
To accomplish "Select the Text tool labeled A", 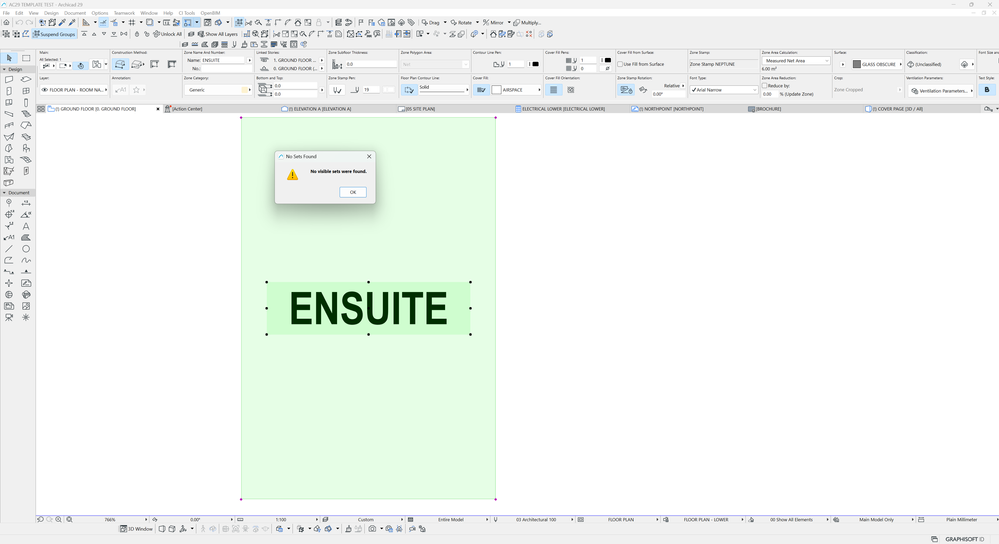I will tap(26, 226).
